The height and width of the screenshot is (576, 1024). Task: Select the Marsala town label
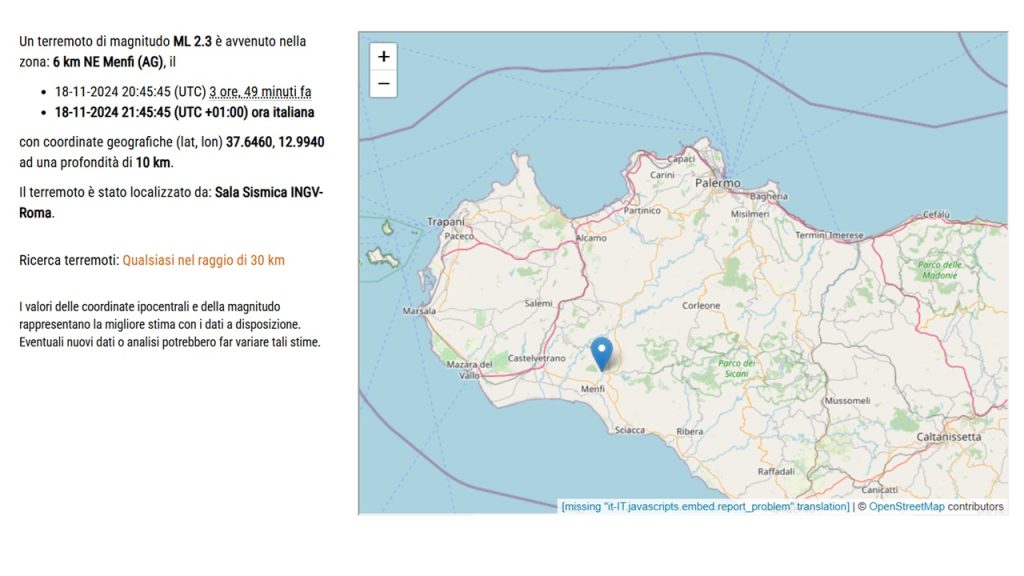tap(420, 311)
